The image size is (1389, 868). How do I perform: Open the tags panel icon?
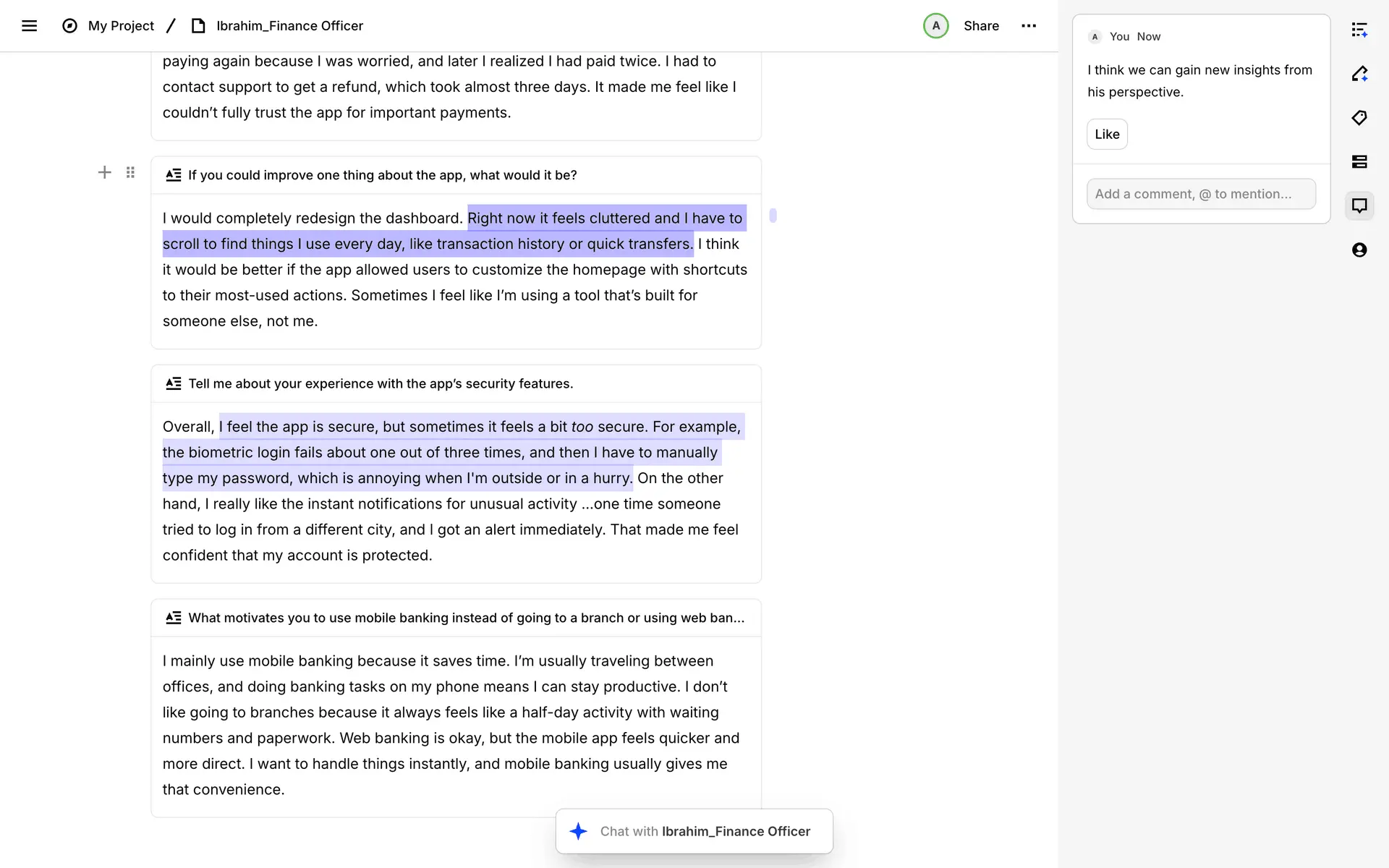1359,118
